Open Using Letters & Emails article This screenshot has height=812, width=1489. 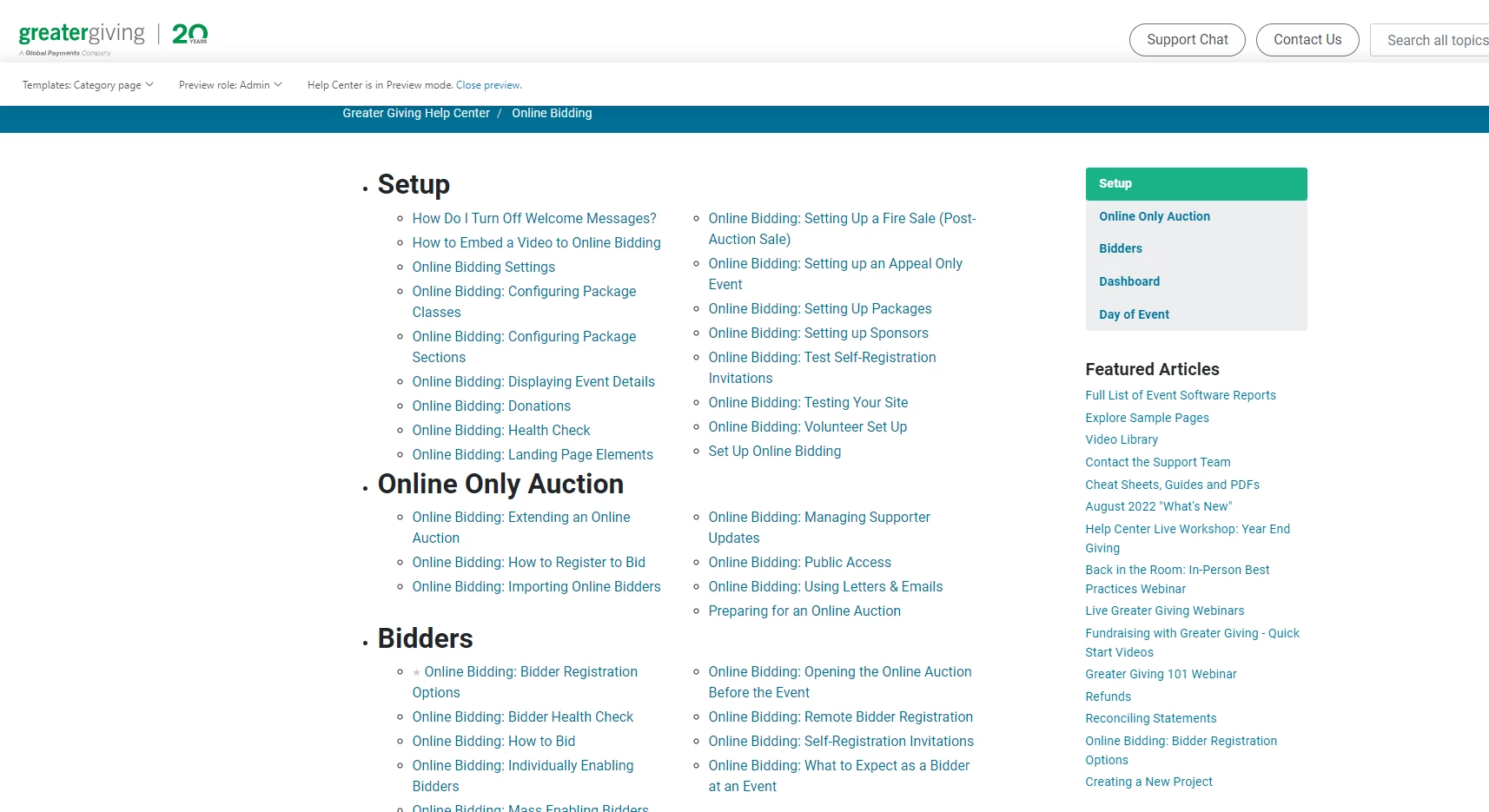[x=825, y=587]
